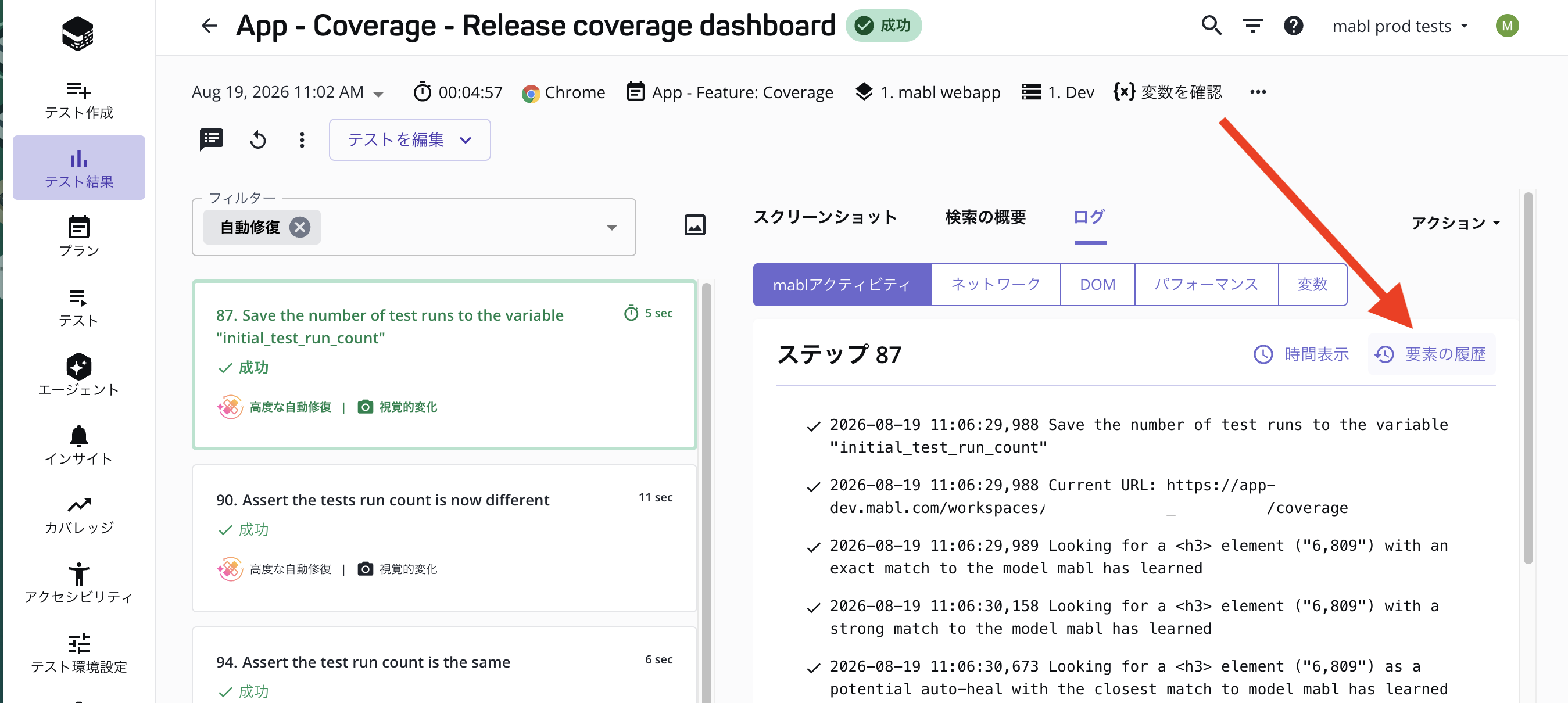This screenshot has width=1568, height=703.
Task: Open the help question mark icon
Action: [x=1294, y=26]
